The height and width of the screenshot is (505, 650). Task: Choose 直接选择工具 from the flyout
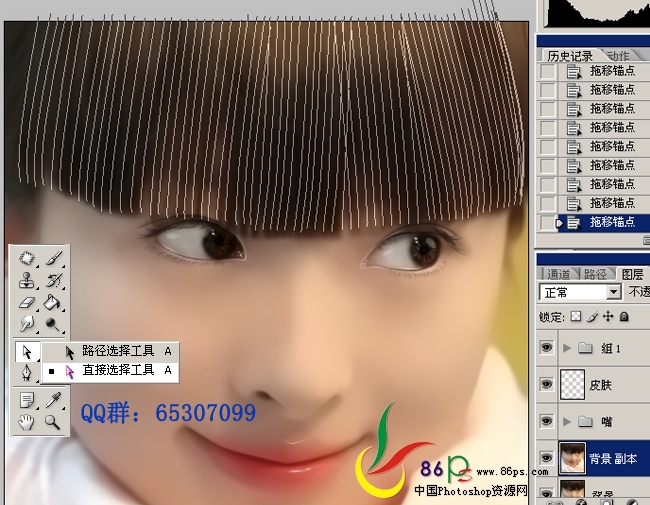(111, 371)
